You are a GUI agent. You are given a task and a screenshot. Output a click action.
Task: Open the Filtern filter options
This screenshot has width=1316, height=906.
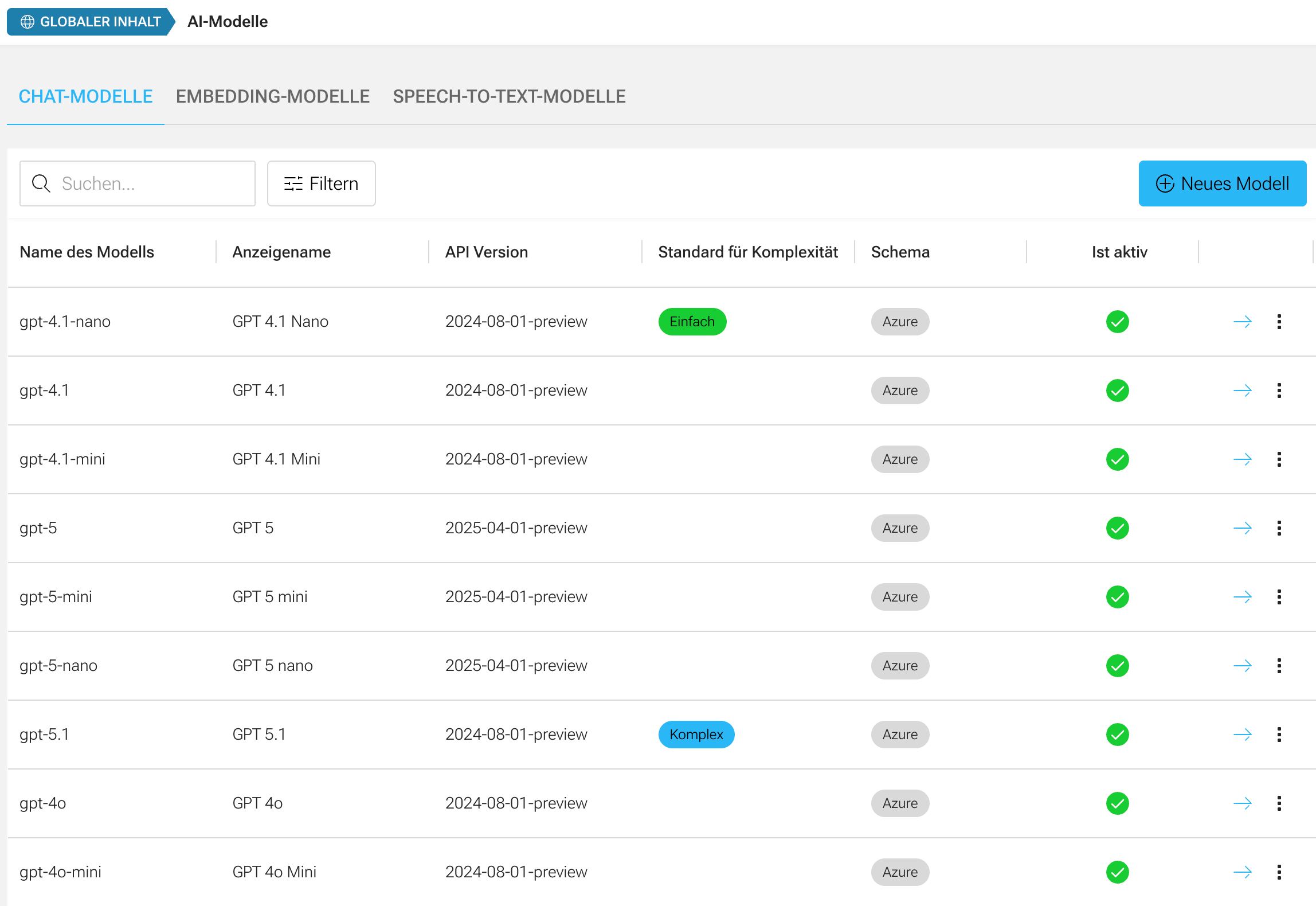click(321, 183)
